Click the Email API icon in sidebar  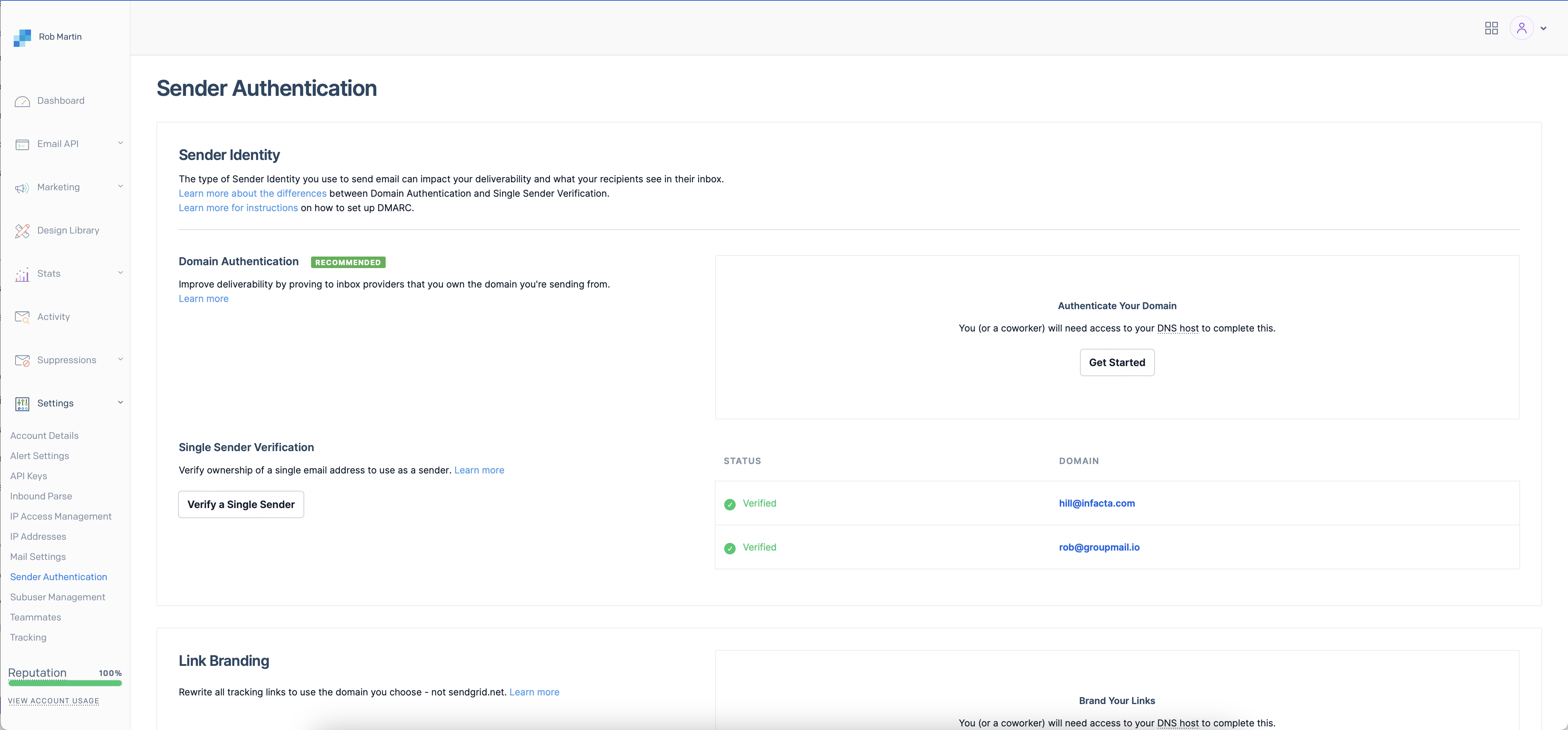click(x=22, y=144)
